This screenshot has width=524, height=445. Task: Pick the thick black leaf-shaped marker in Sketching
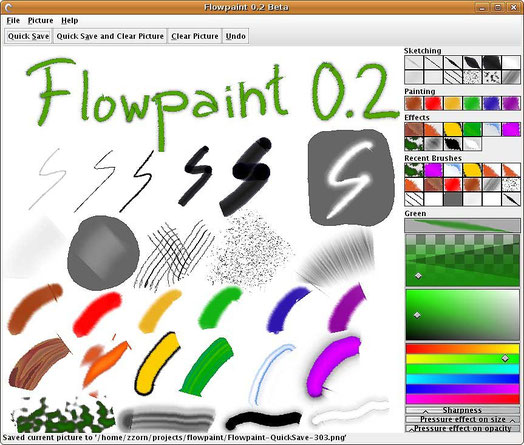pos(472,63)
